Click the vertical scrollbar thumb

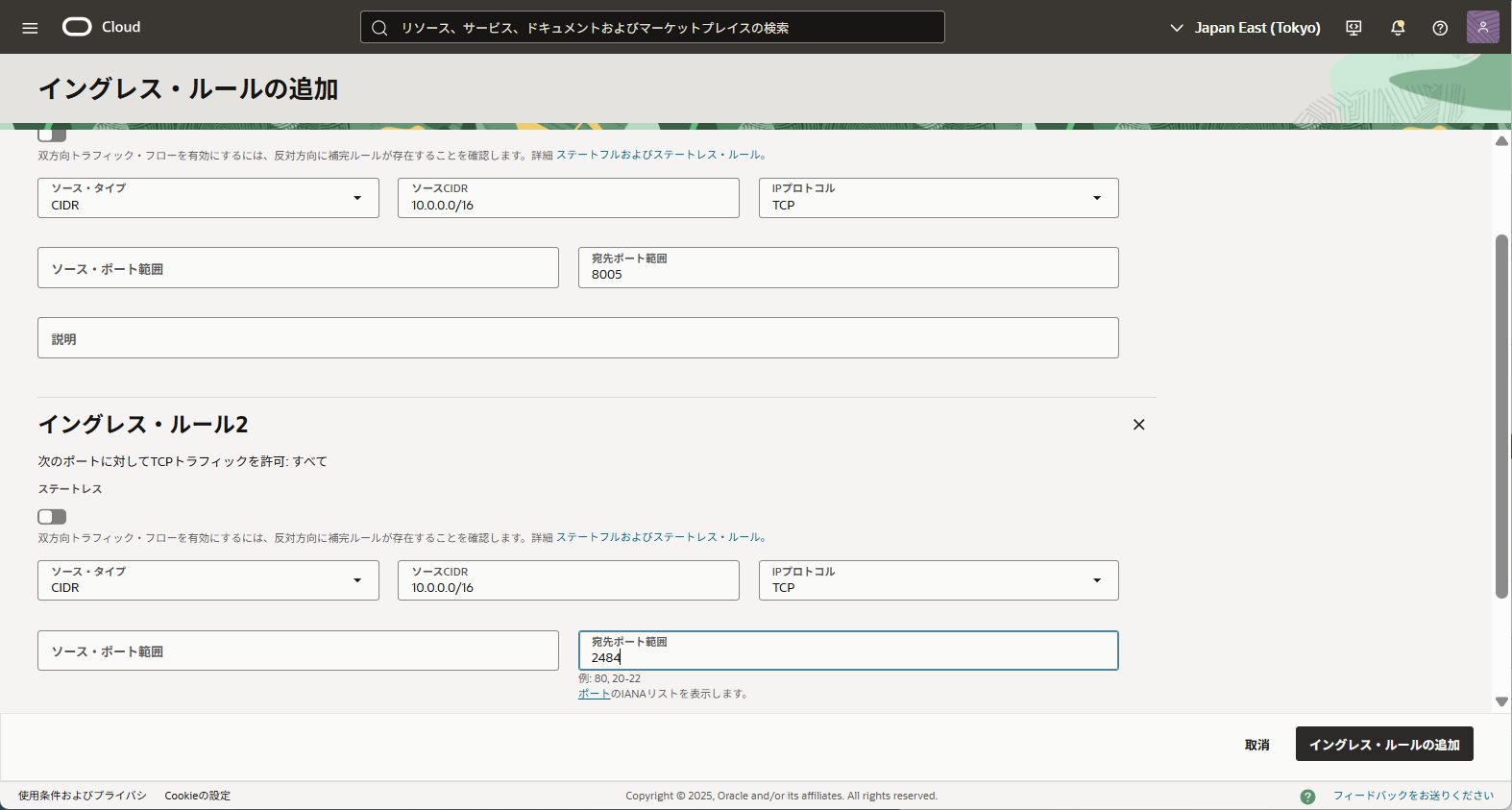click(x=1501, y=416)
